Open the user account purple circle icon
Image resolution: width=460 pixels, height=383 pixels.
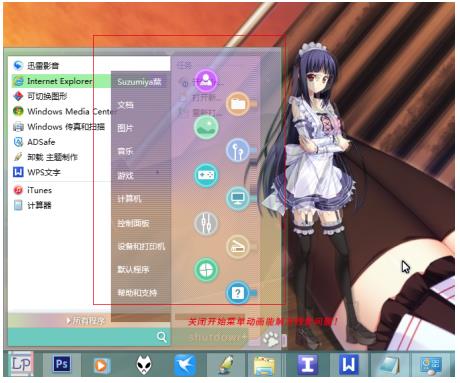coord(206,80)
